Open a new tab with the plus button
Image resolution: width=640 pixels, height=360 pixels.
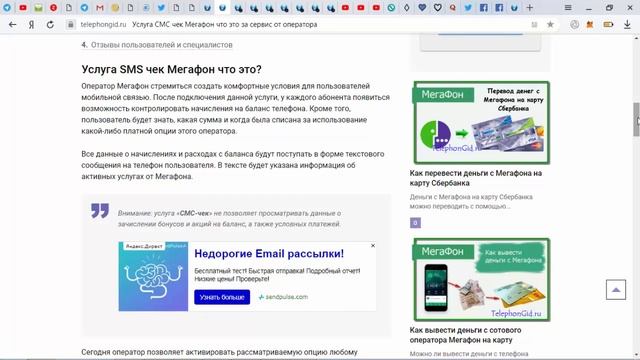530,7
